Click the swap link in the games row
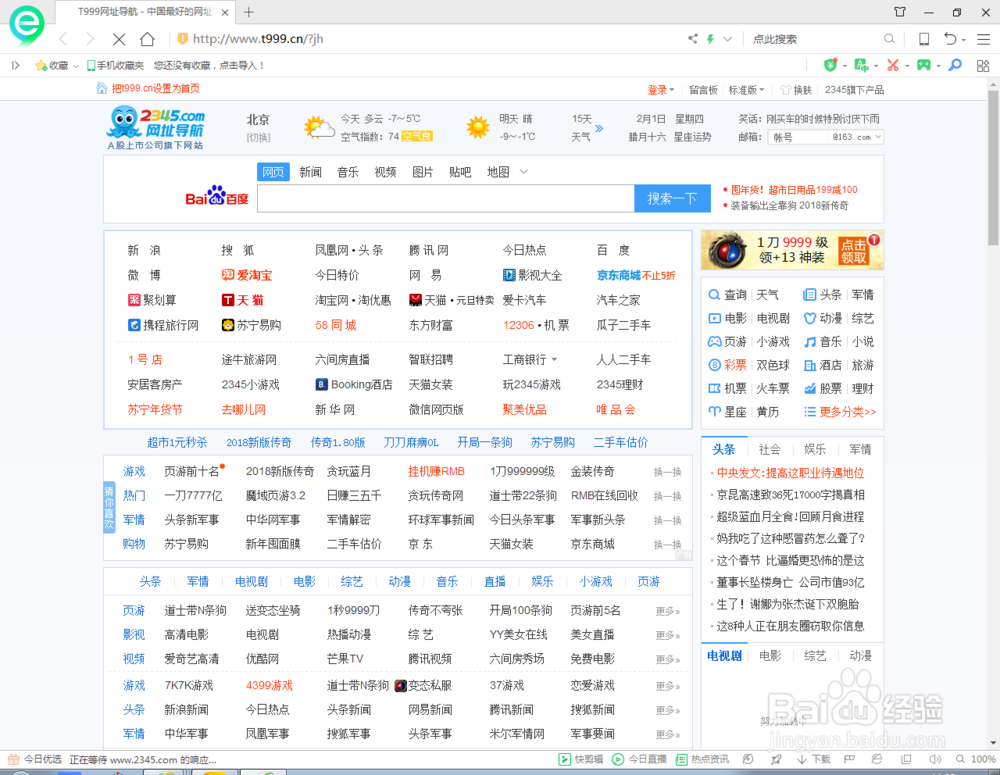Image resolution: width=1000 pixels, height=775 pixels. click(667, 472)
